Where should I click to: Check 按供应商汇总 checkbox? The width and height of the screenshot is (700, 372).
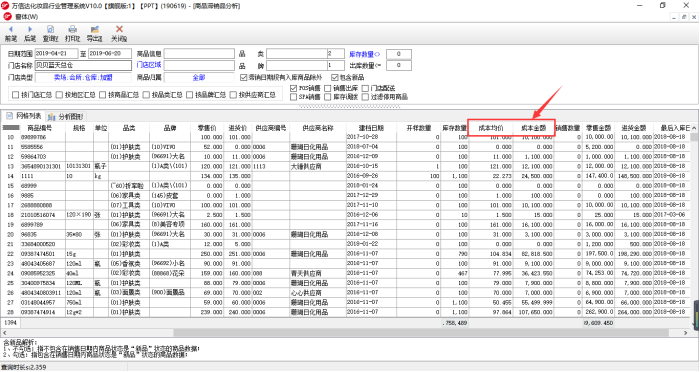[x=233, y=95]
